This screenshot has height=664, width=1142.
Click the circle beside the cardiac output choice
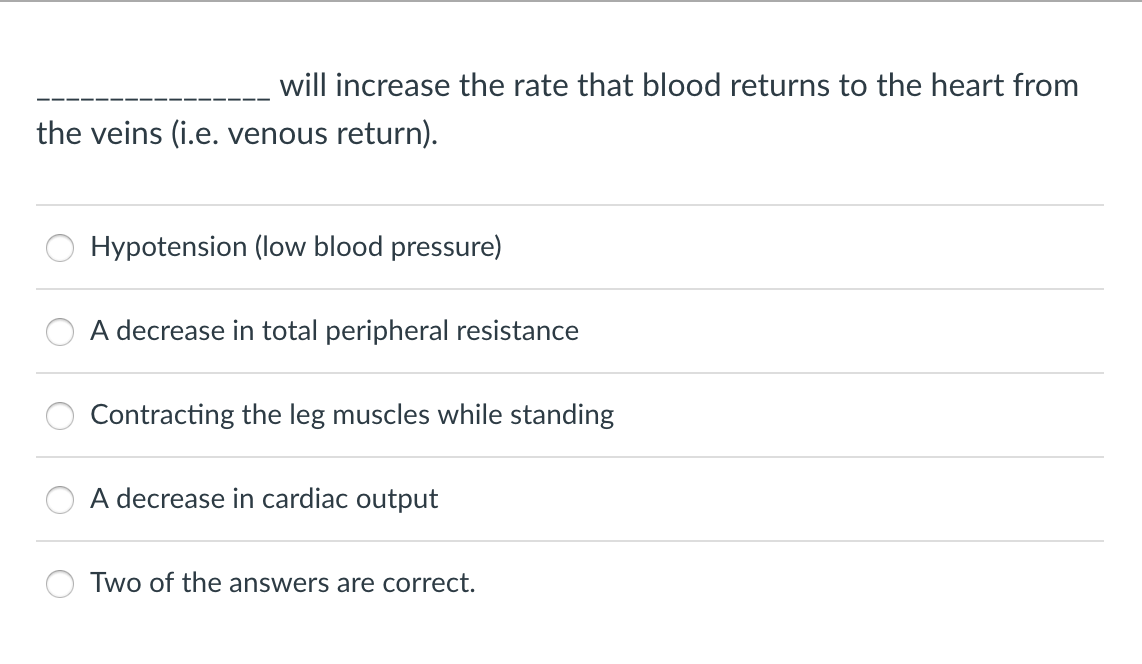[x=59, y=500]
